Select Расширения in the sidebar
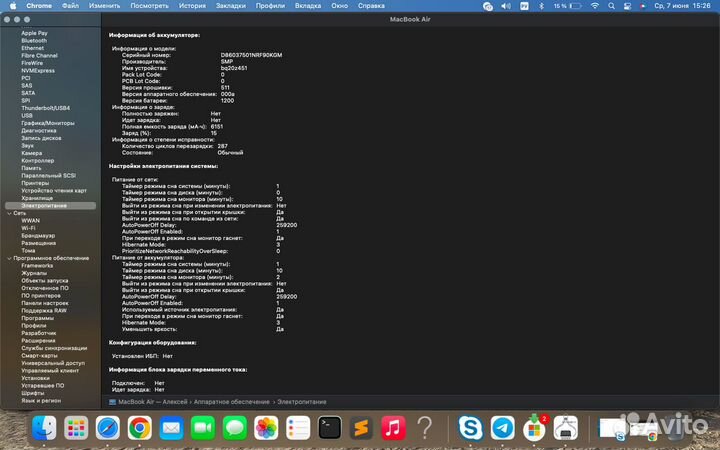 (x=38, y=341)
